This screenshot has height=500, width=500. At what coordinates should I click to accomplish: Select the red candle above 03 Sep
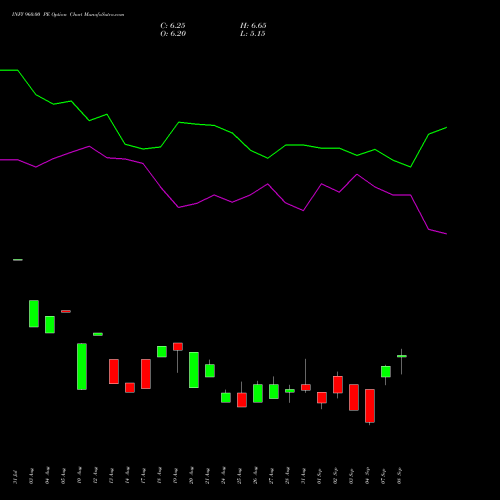(354, 397)
